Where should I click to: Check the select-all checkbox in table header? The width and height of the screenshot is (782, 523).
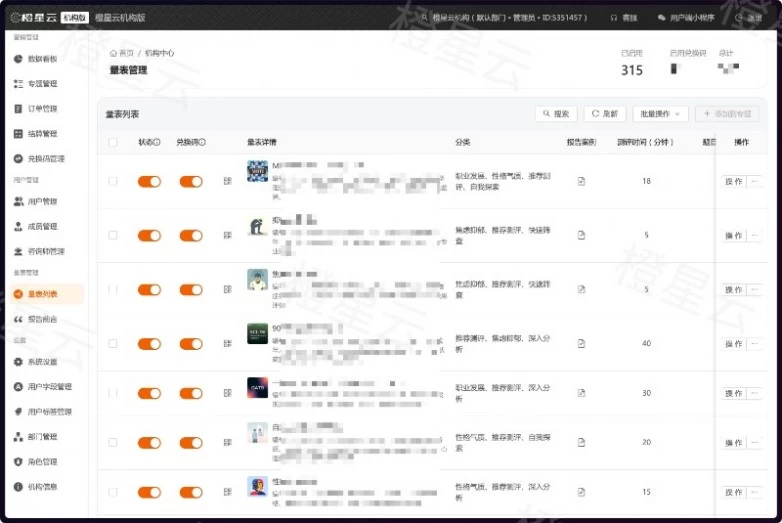112,142
